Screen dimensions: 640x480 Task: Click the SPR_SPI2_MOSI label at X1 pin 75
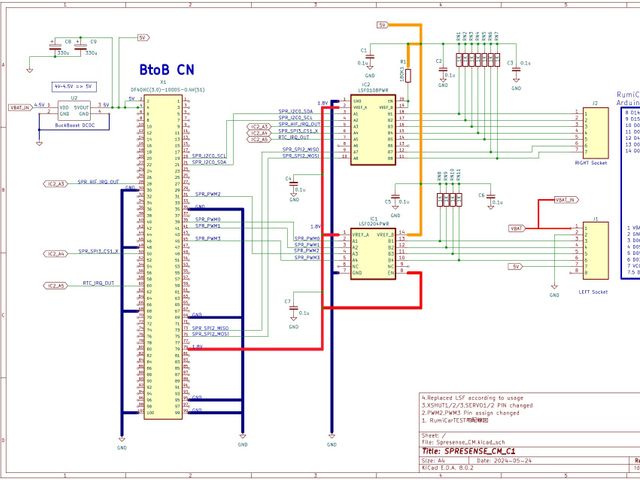coord(210,334)
